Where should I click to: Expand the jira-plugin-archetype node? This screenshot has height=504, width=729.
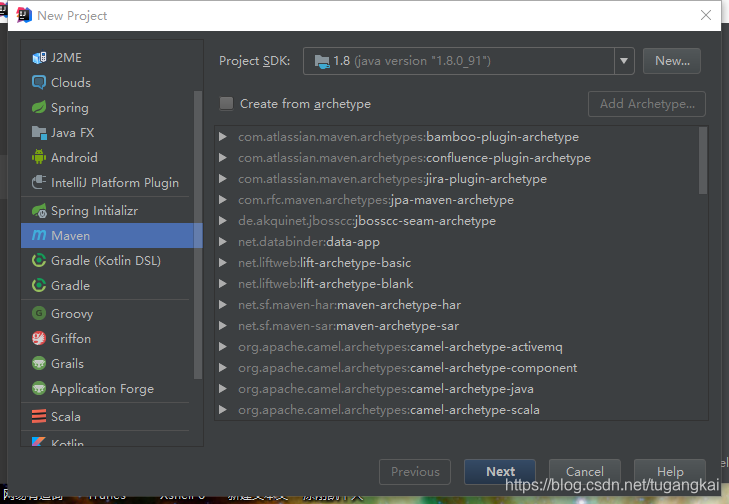click(x=223, y=179)
